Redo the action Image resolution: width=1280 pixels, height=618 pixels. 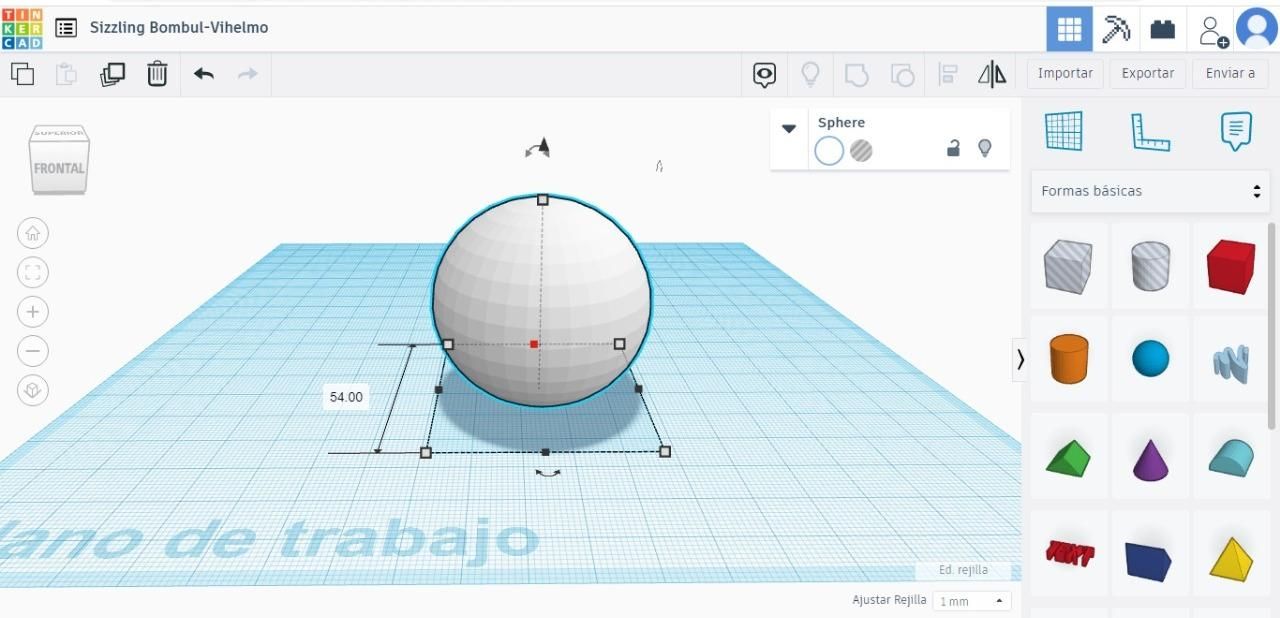pos(247,74)
